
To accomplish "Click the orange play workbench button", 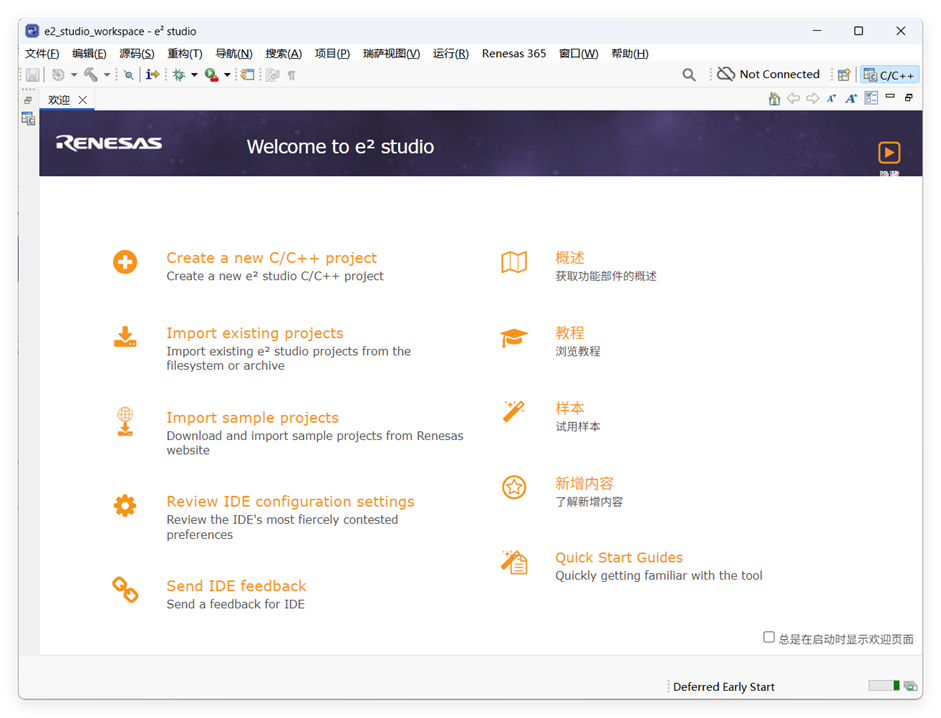I will pyautogui.click(x=889, y=152).
